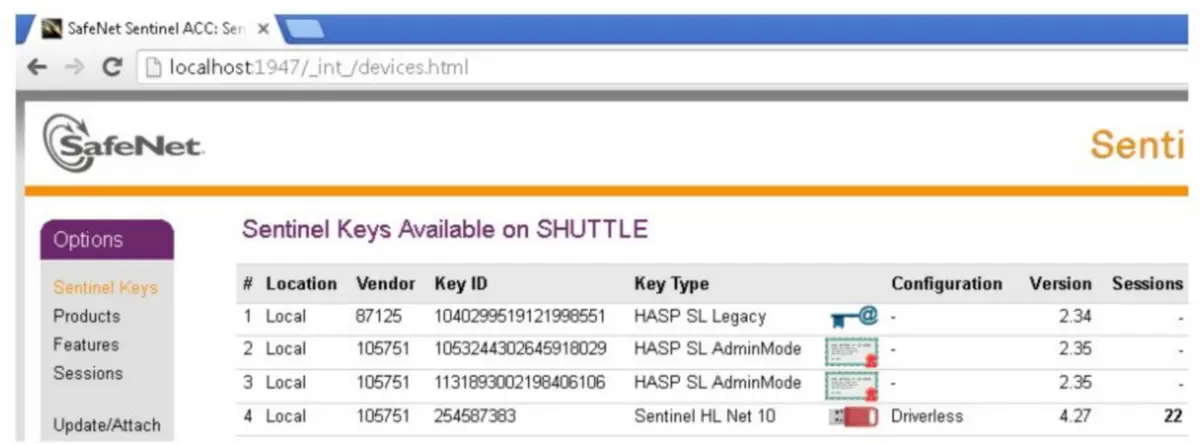Click the browser back arrow
This screenshot has width=1200, height=444.
(x=36, y=68)
